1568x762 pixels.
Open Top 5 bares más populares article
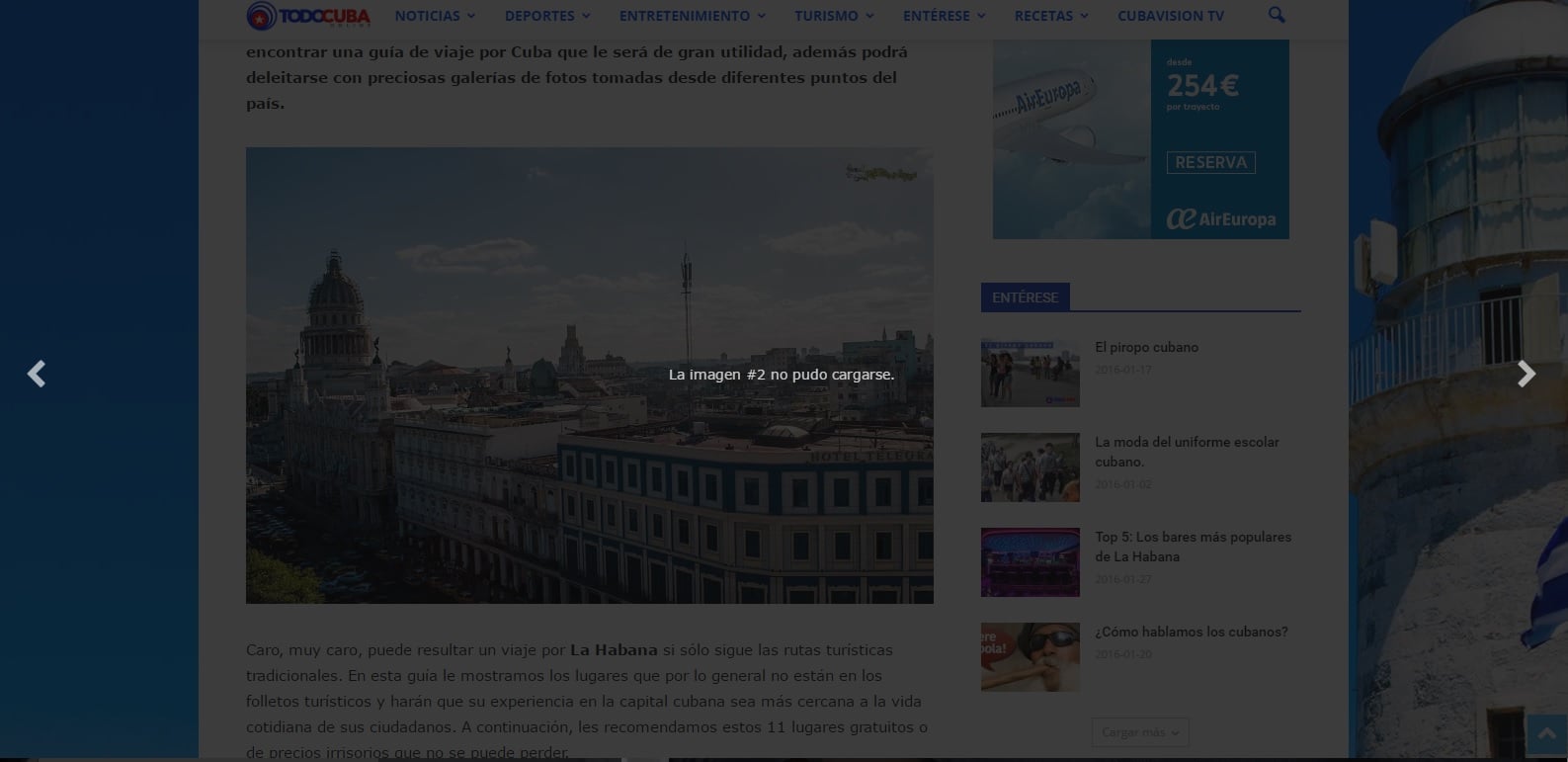(x=1193, y=547)
